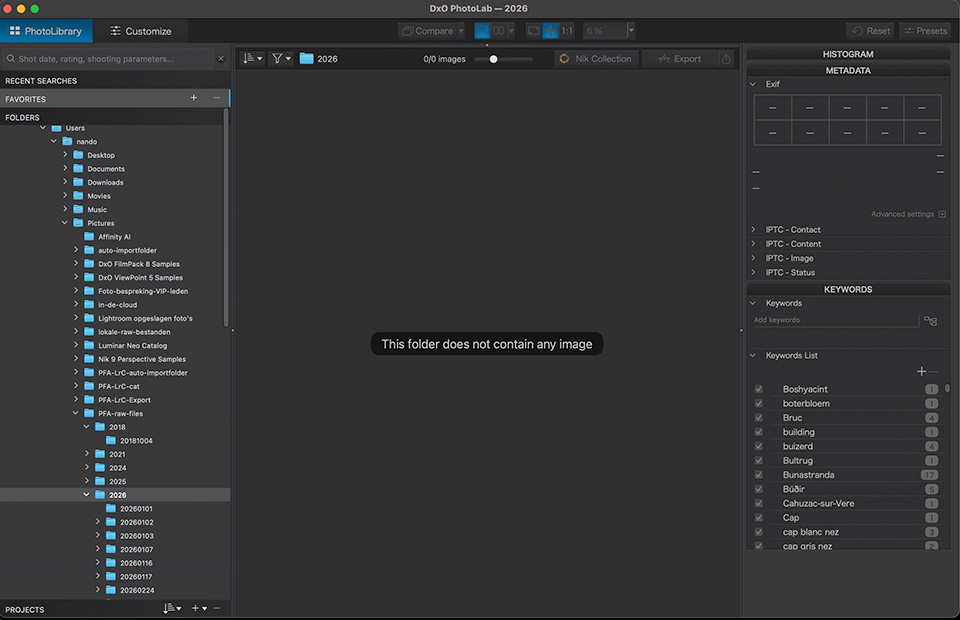Expand the IPTC - Status section
960x620 pixels.
coord(753,272)
